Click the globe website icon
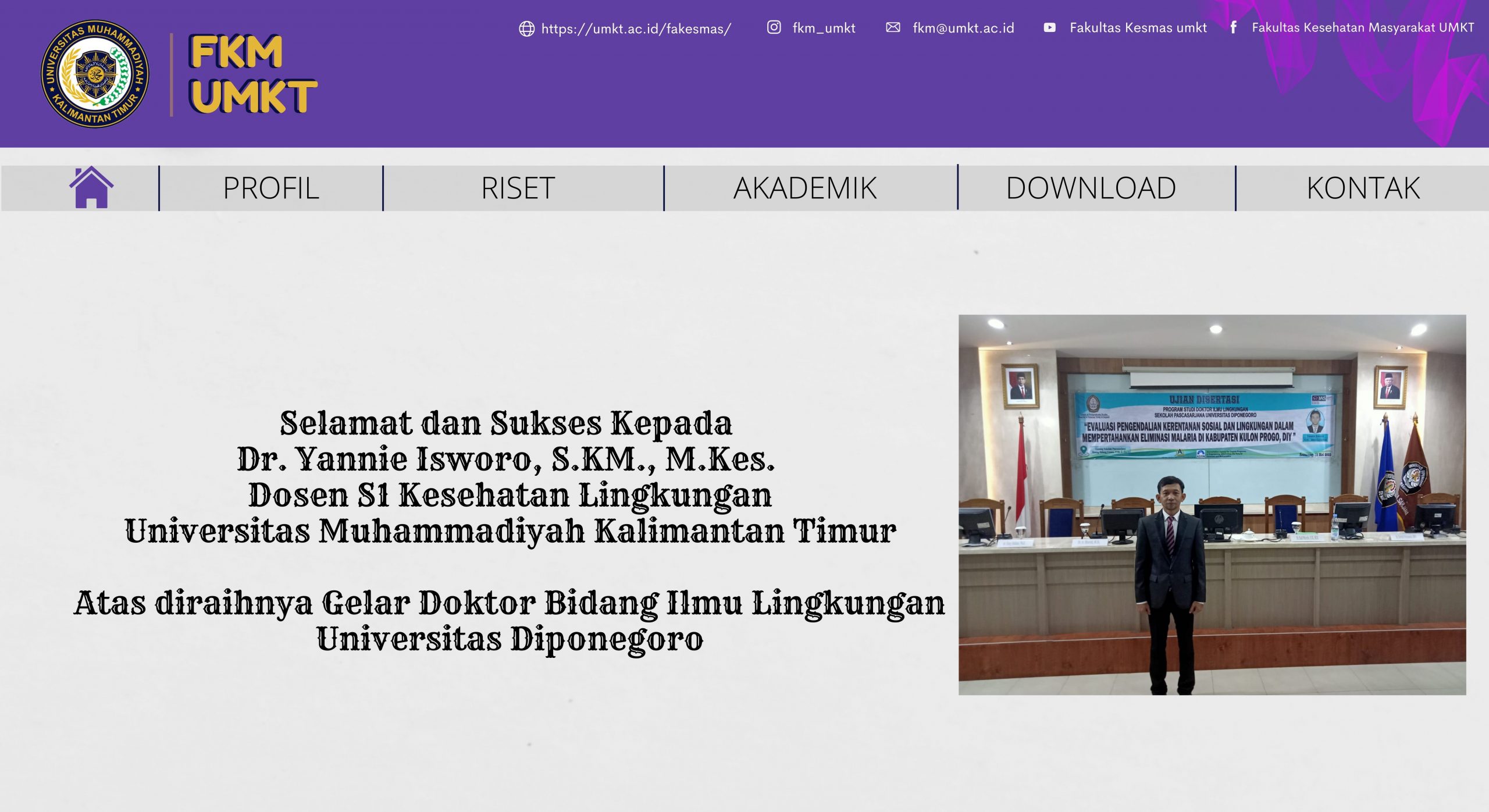Screen dimensions: 1489x812 [x=526, y=29]
